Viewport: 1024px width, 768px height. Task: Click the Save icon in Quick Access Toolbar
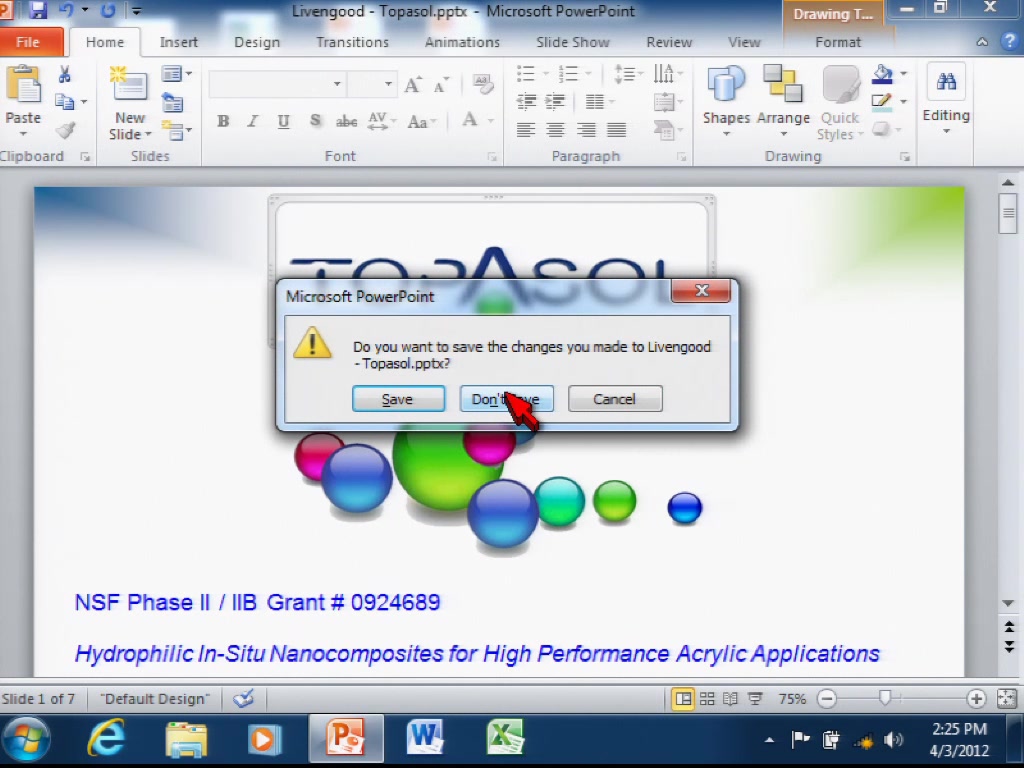pos(38,10)
